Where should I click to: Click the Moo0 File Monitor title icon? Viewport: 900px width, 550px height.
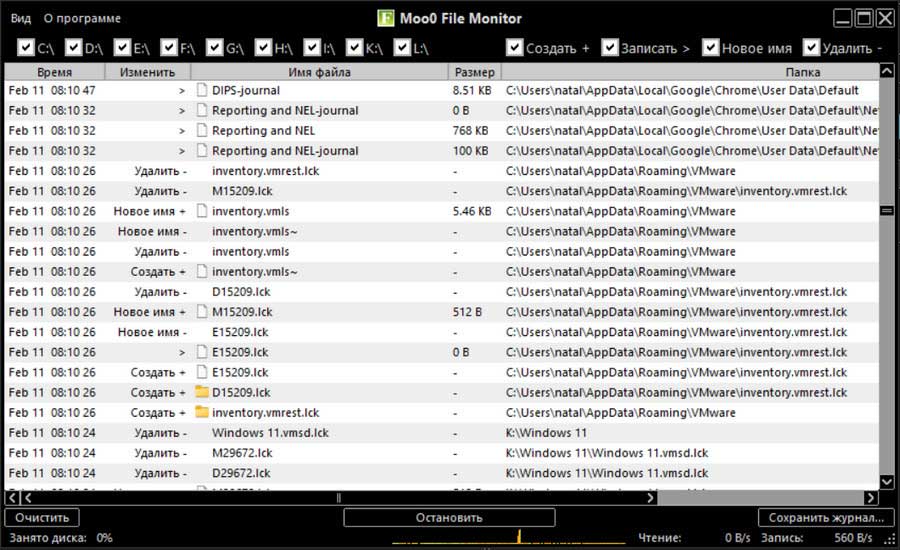click(x=386, y=18)
